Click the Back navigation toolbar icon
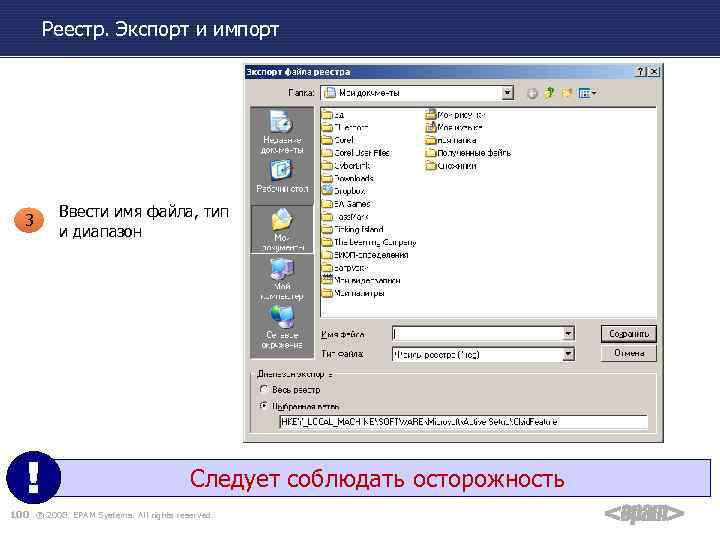 pyautogui.click(x=532, y=94)
